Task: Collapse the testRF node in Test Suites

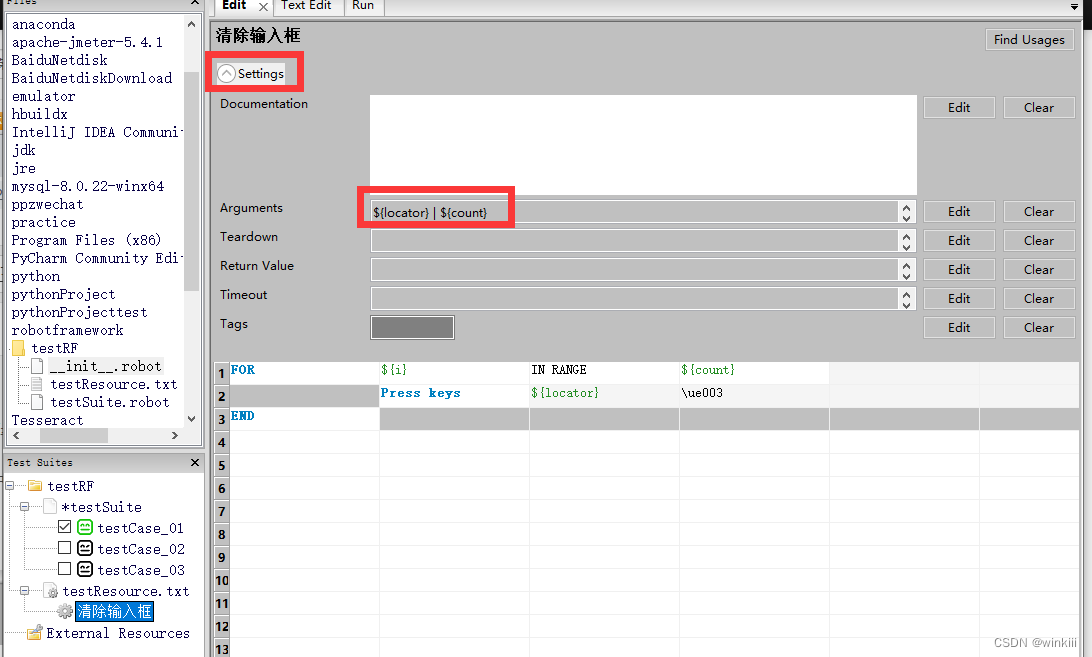Action: point(10,486)
